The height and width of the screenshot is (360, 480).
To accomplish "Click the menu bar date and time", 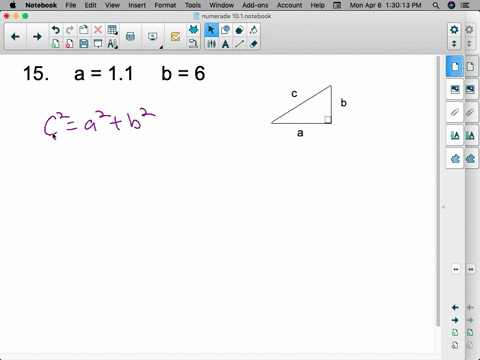I will click(385, 5).
